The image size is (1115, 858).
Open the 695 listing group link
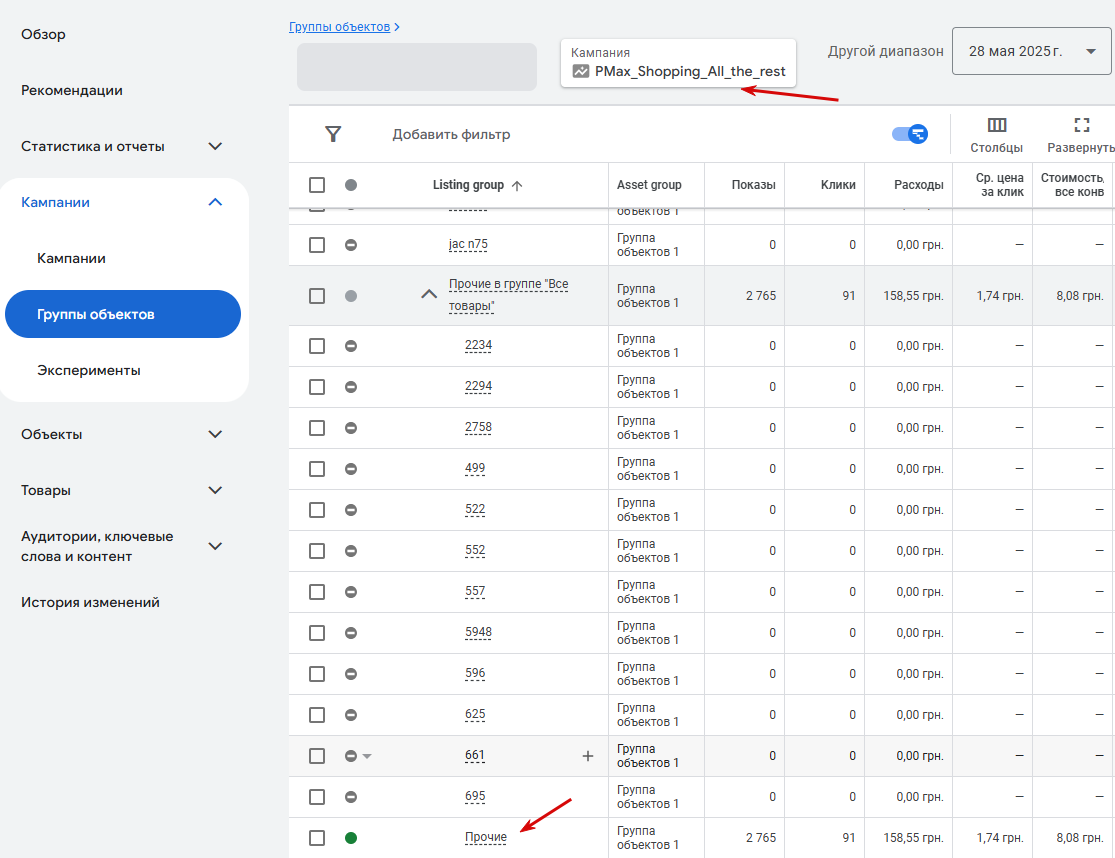(x=475, y=796)
